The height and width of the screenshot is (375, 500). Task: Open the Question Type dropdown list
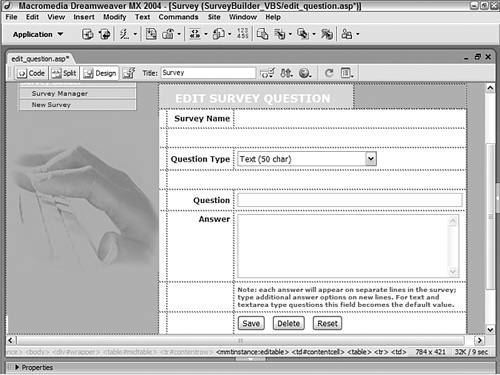[307, 159]
